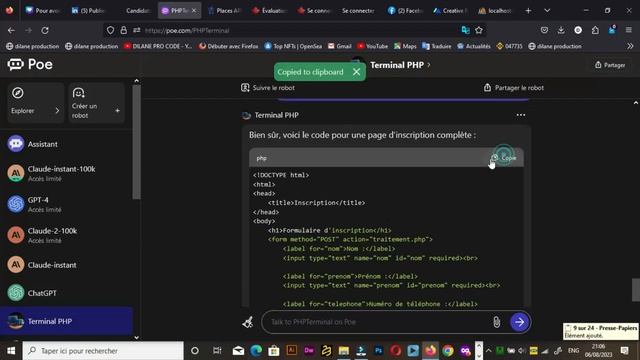Switch to the Facebook tab
Screen dimensions: 640x360
pyautogui.click(x=405, y=11)
